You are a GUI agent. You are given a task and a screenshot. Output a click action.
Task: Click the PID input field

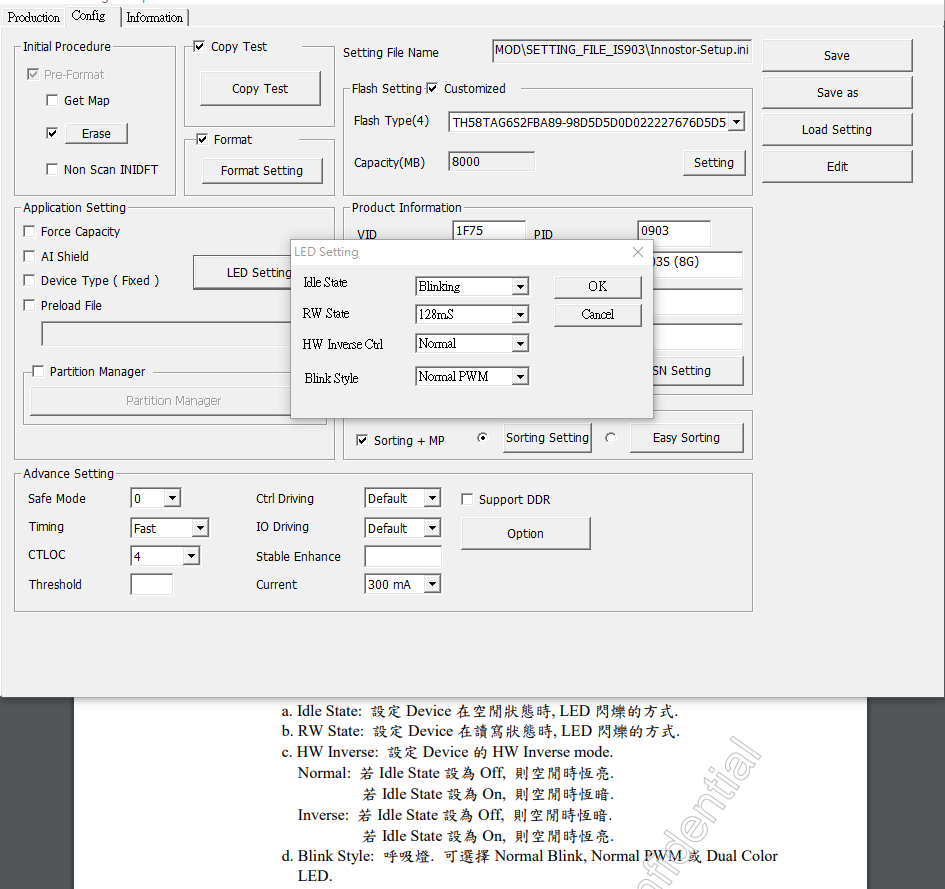(674, 232)
